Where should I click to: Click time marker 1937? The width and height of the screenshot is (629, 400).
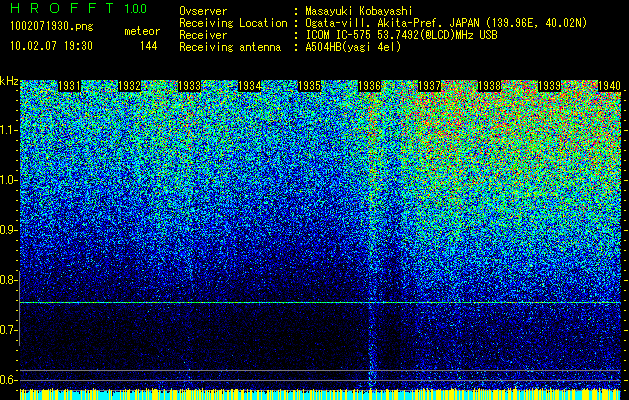pos(430,86)
